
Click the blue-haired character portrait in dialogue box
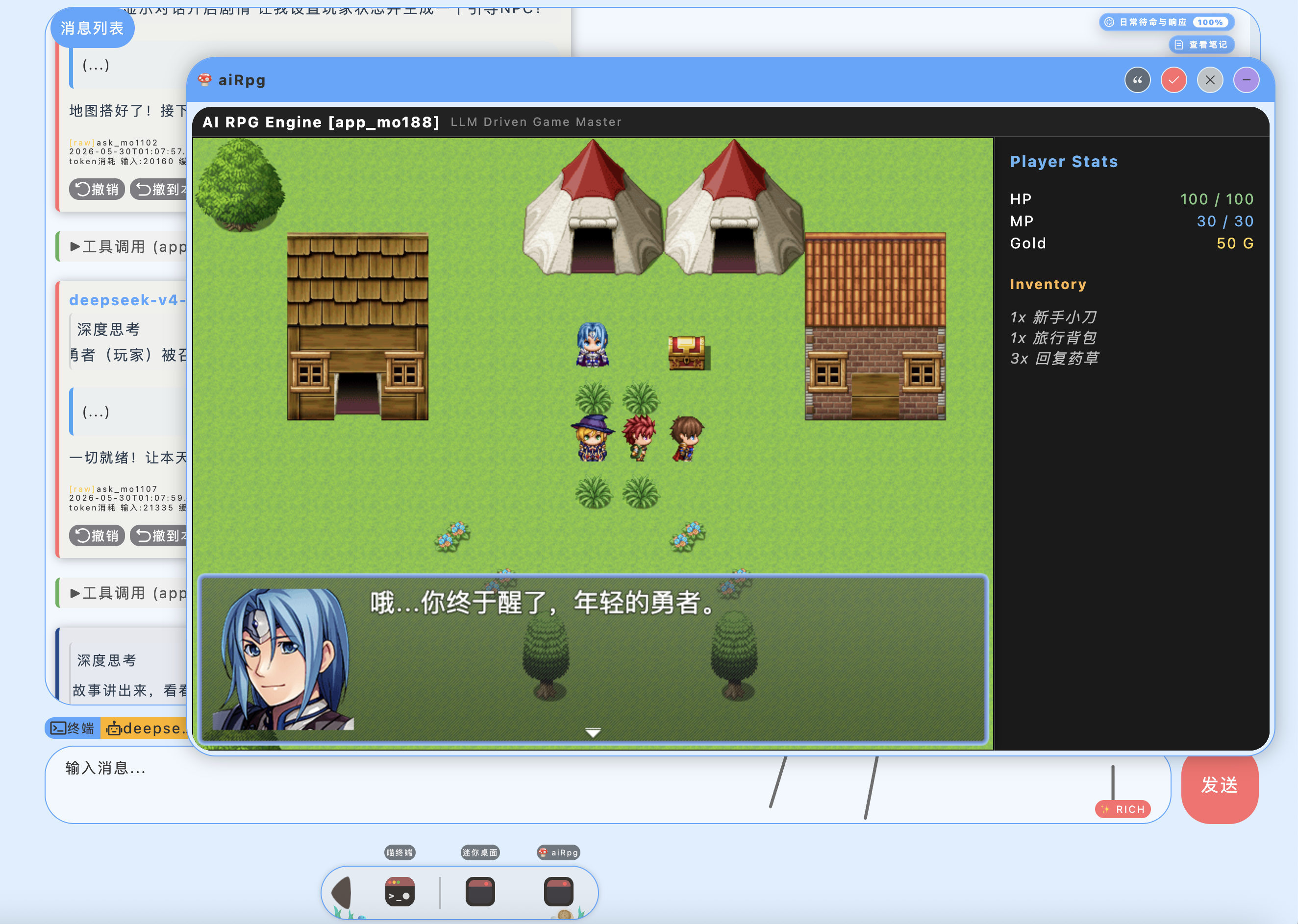click(x=283, y=659)
